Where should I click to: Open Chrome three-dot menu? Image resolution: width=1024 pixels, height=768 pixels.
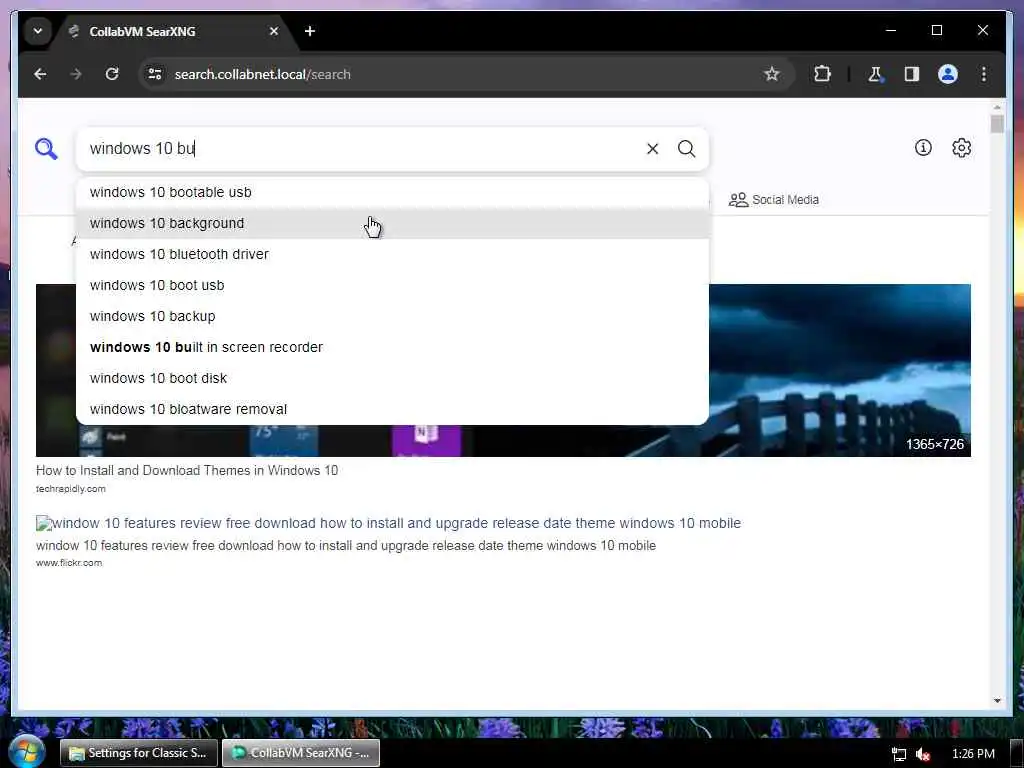984,74
